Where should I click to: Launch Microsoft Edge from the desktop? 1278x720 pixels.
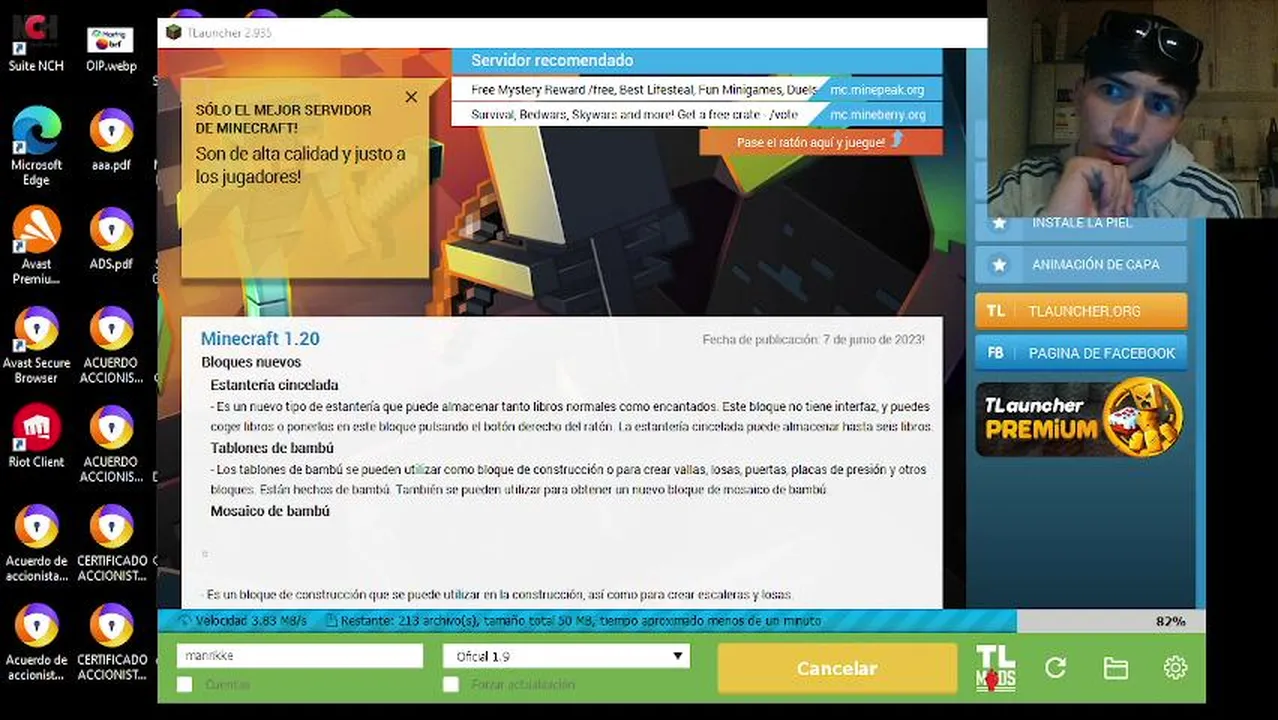36,147
